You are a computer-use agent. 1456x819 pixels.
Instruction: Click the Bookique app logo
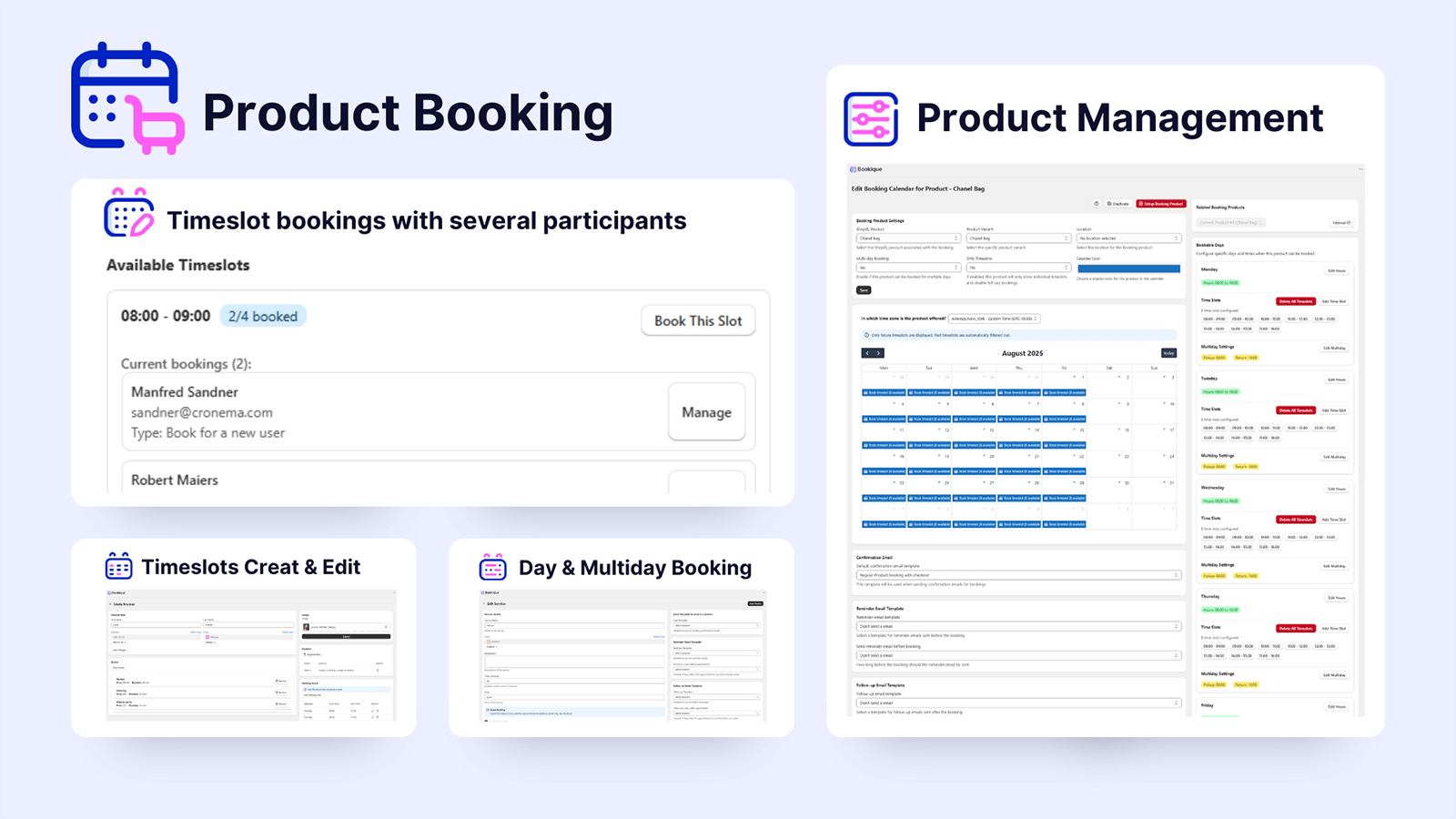tap(854, 169)
